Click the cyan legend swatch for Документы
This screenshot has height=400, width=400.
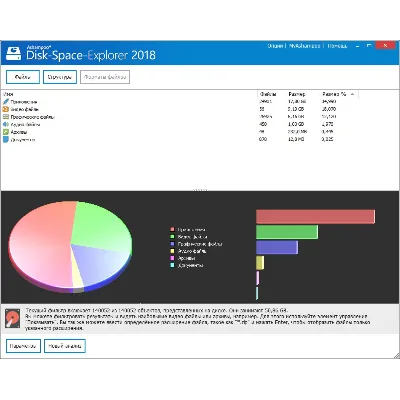click(x=172, y=265)
